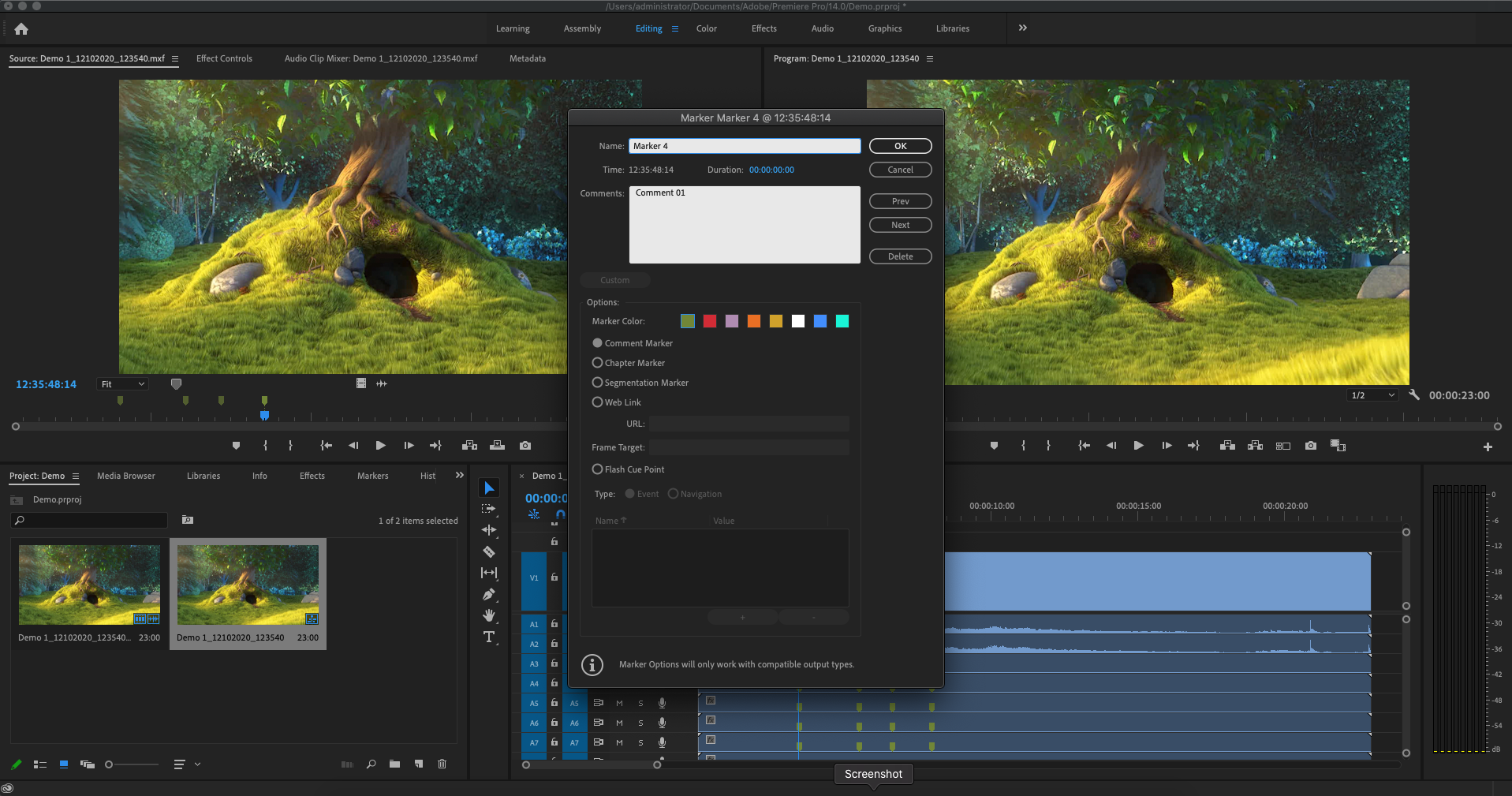Select Segmentation Marker radio option
Image resolution: width=1512 pixels, height=796 pixels.
click(x=597, y=383)
